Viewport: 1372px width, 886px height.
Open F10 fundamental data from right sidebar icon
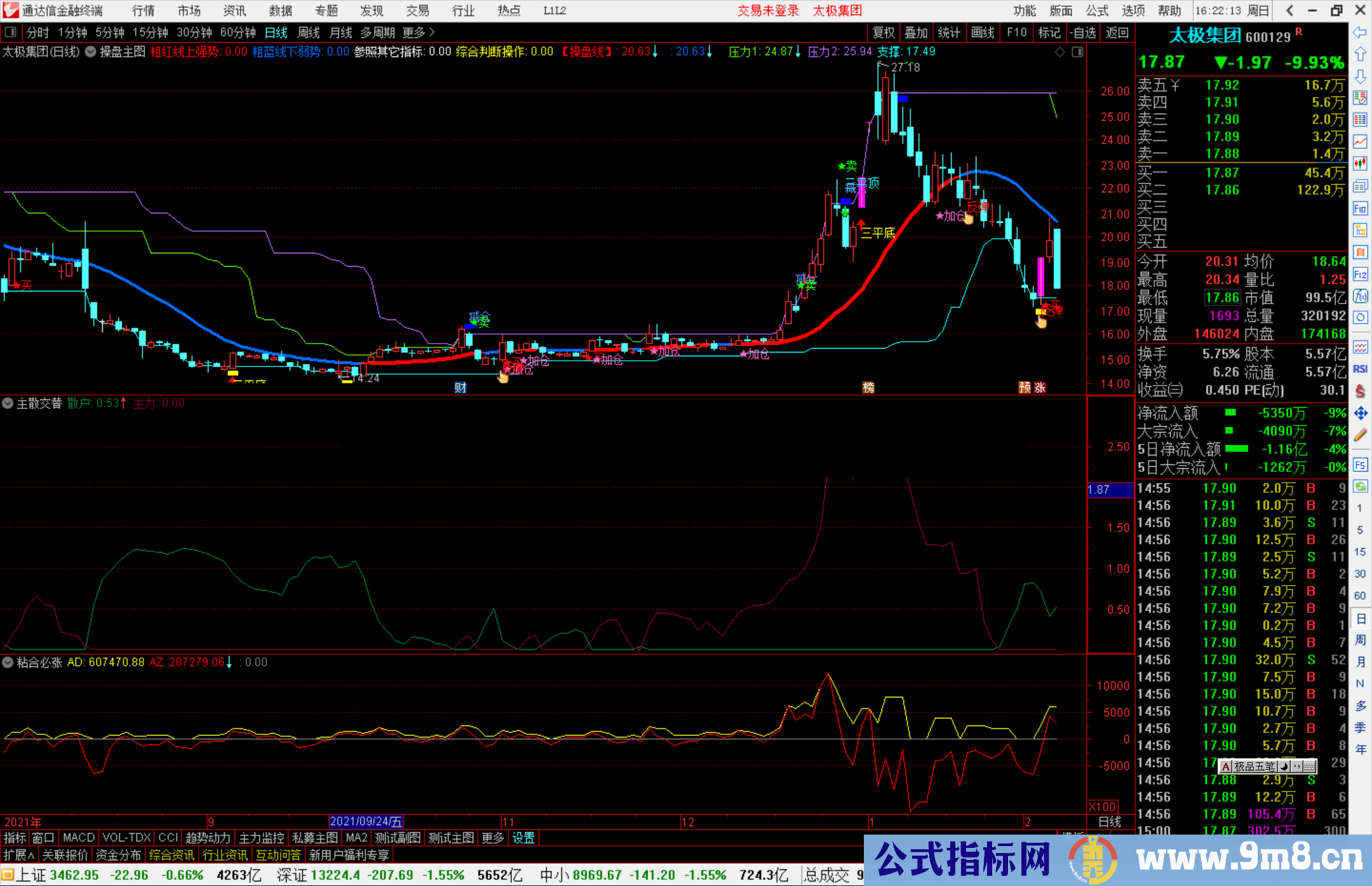[x=1361, y=208]
